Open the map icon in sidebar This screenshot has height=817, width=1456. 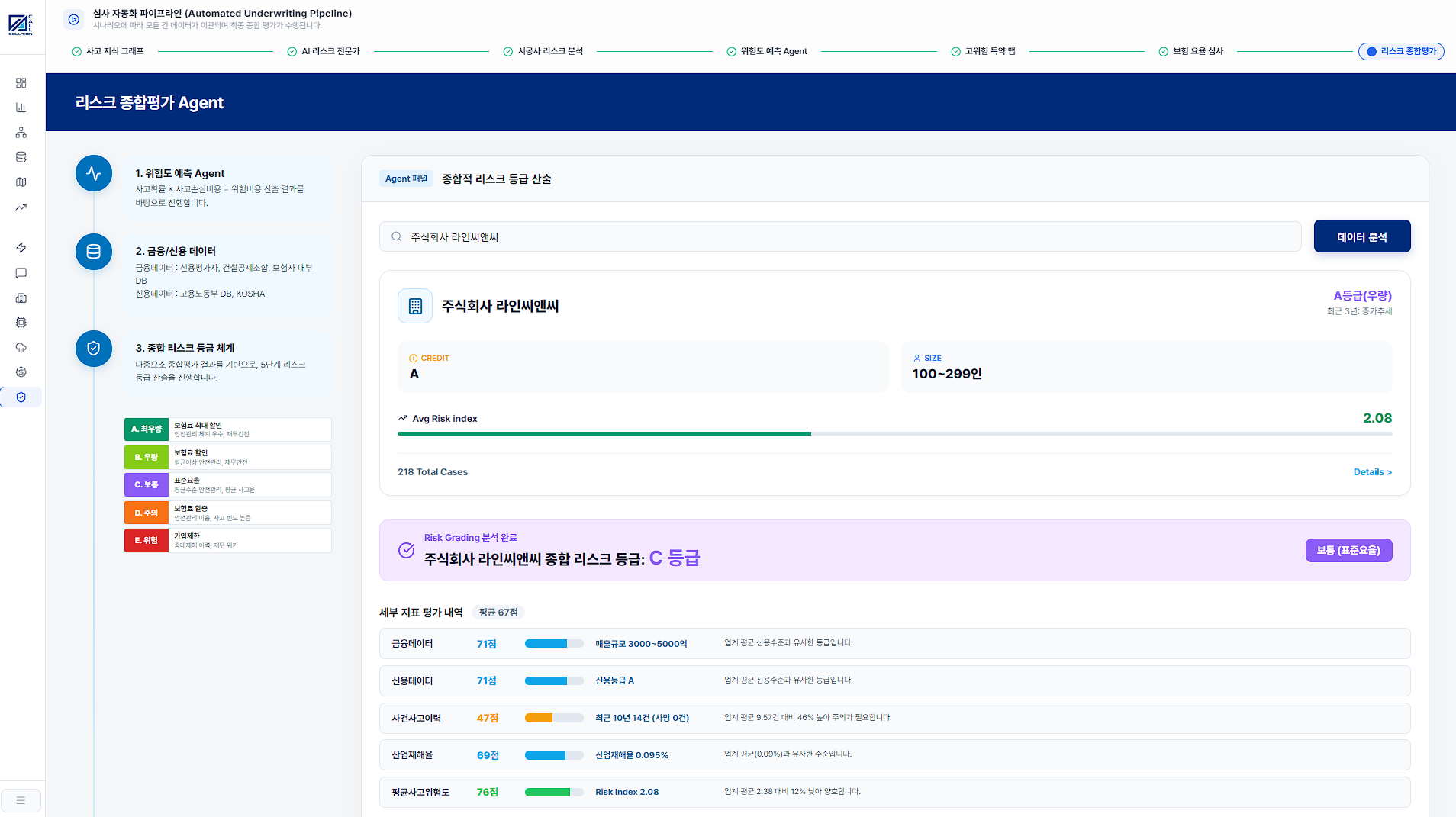pyautogui.click(x=21, y=182)
